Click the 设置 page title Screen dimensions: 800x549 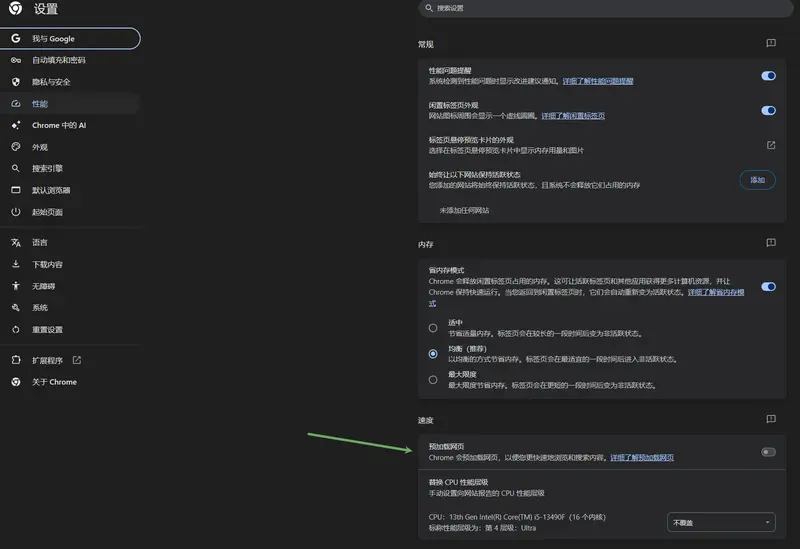click(46, 9)
